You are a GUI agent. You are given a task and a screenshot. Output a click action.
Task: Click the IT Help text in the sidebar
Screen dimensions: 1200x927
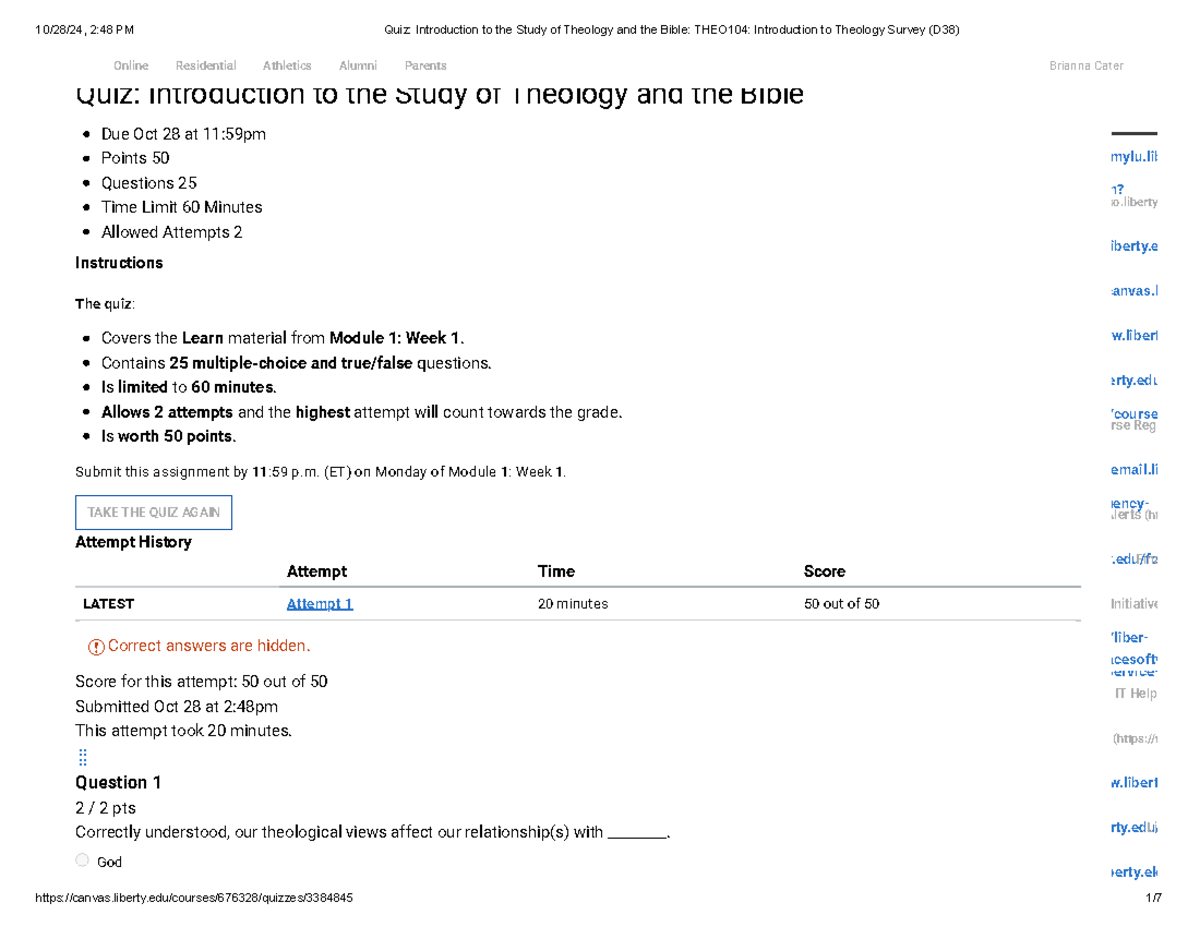pos(1136,694)
